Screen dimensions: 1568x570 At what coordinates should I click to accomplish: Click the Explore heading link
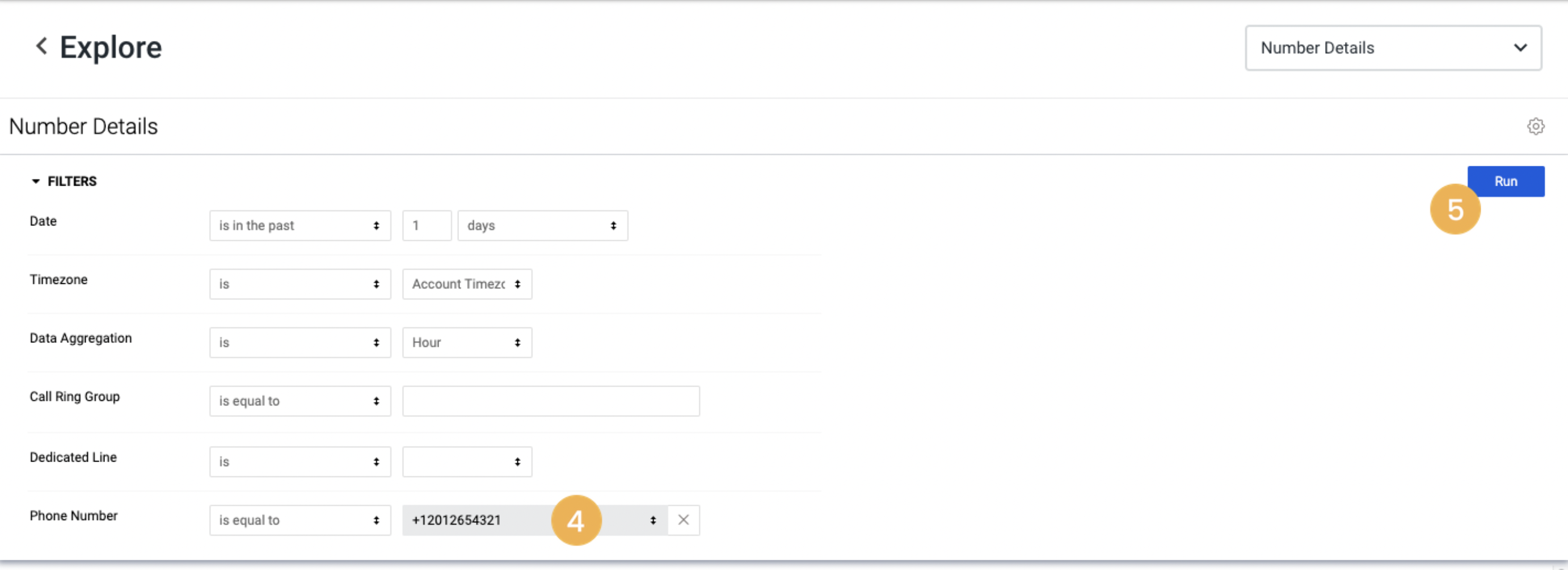pyautogui.click(x=111, y=47)
